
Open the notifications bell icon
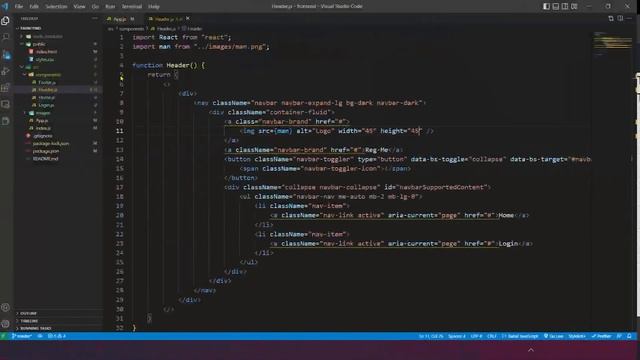629,336
